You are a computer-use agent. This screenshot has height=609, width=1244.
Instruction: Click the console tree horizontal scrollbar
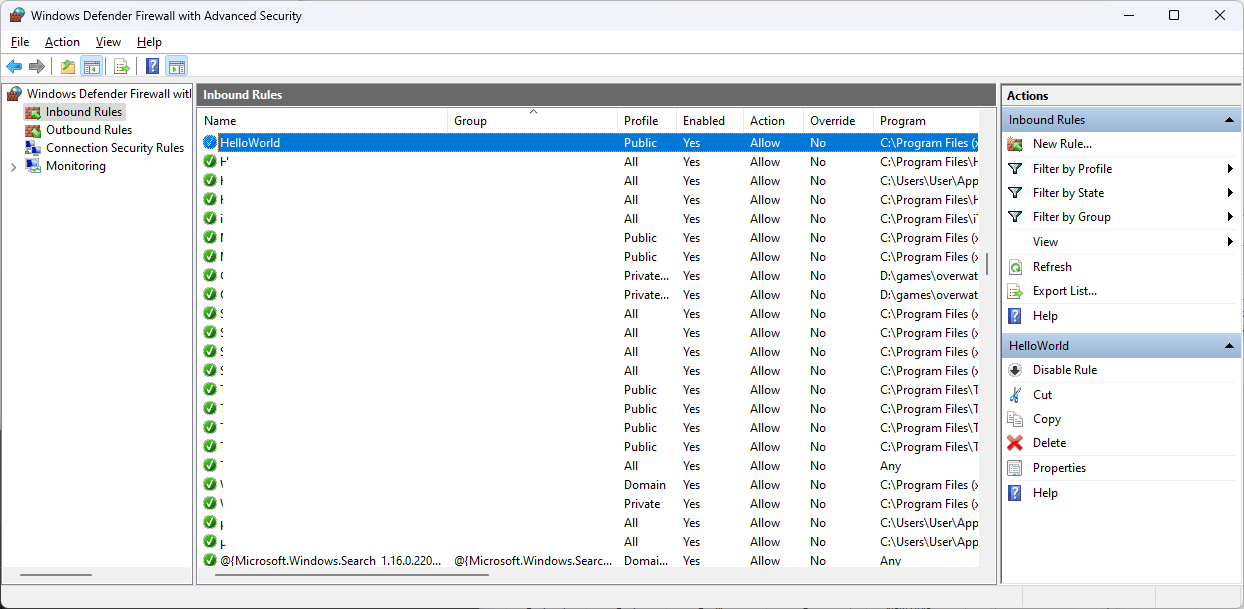(x=55, y=575)
